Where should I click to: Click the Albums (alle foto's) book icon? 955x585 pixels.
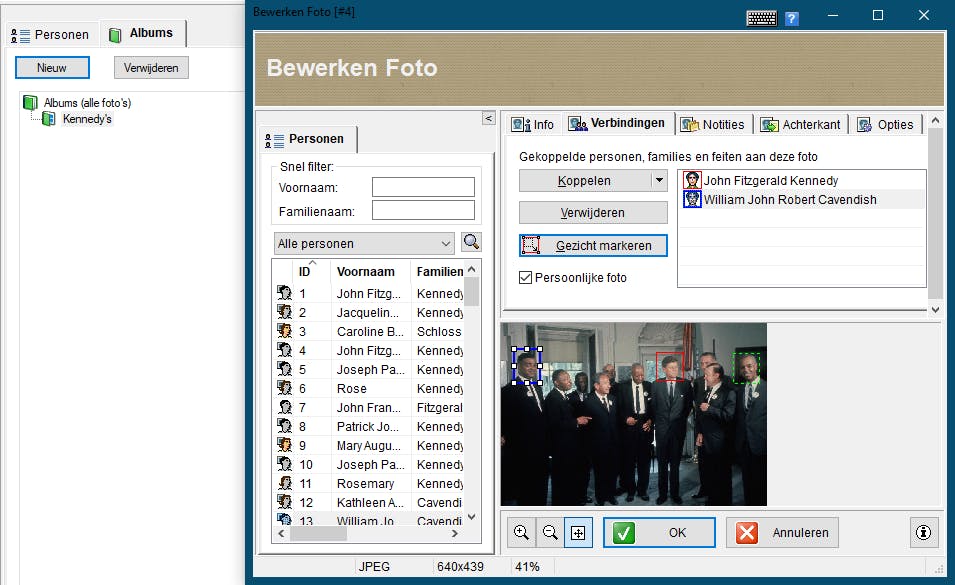point(30,102)
